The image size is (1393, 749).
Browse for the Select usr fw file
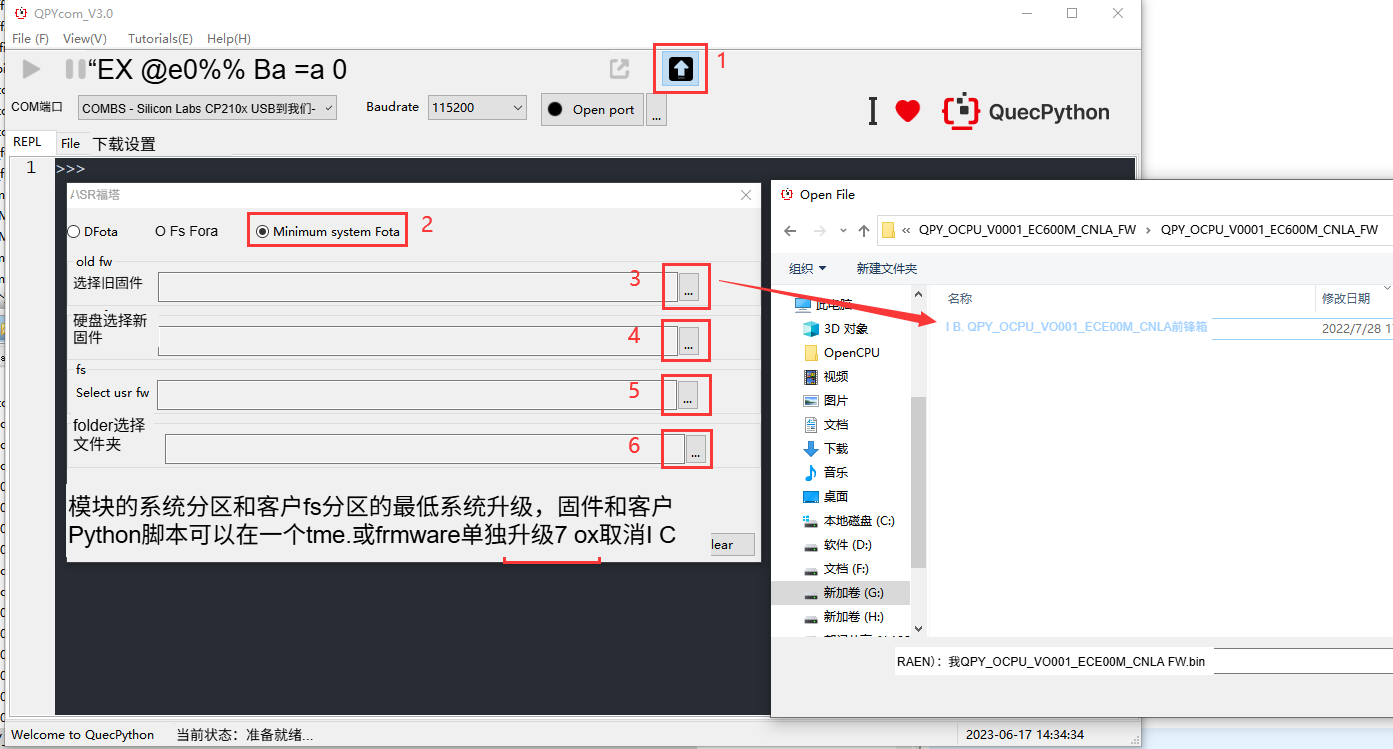[688, 395]
